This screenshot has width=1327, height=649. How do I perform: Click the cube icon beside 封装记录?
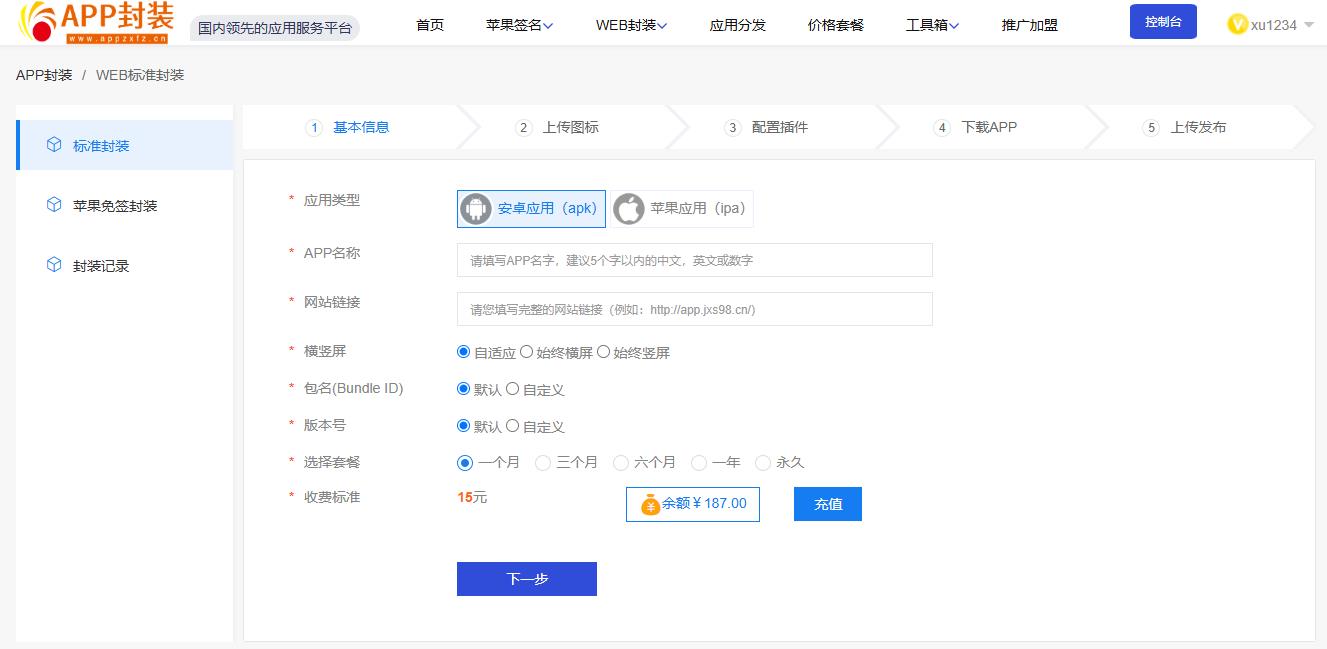54,265
